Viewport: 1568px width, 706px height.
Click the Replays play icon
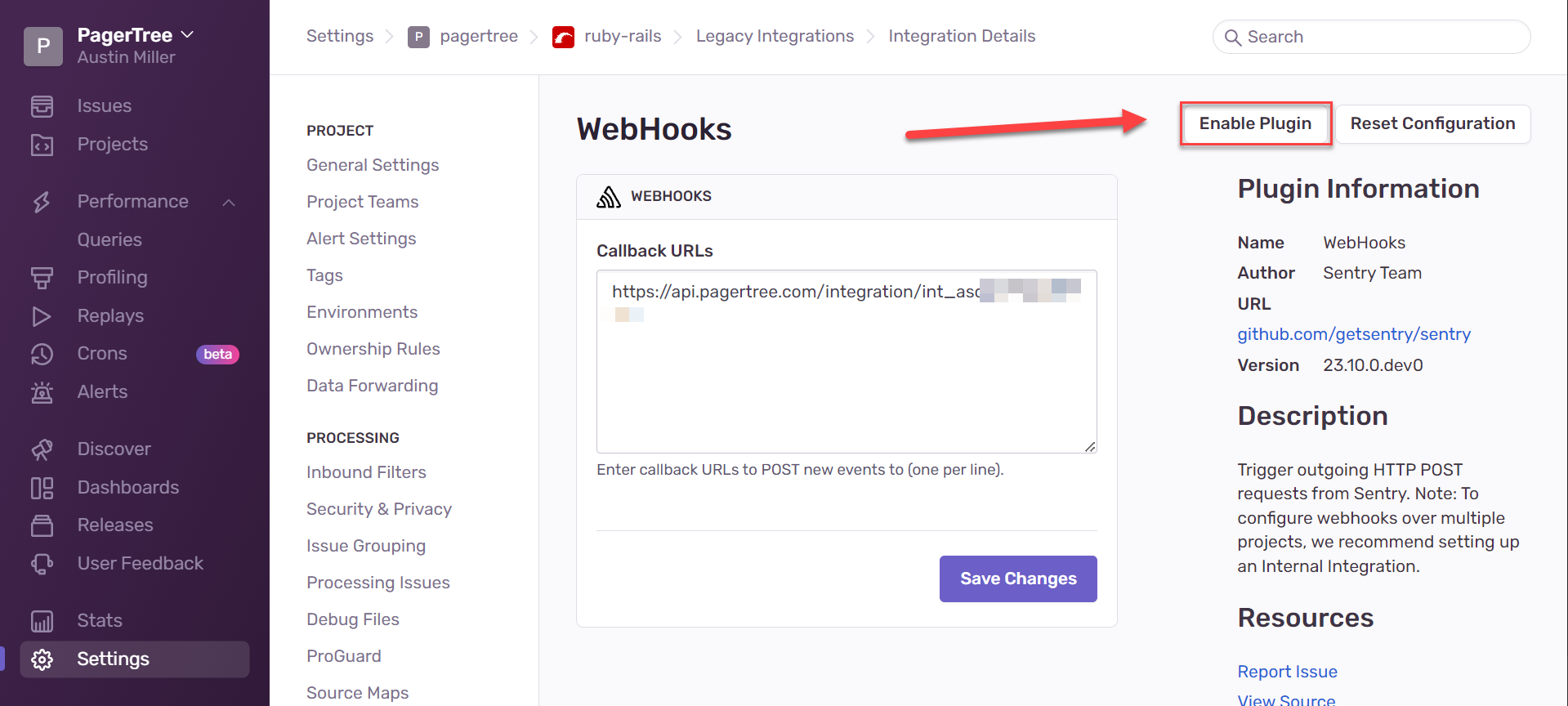tap(42, 316)
